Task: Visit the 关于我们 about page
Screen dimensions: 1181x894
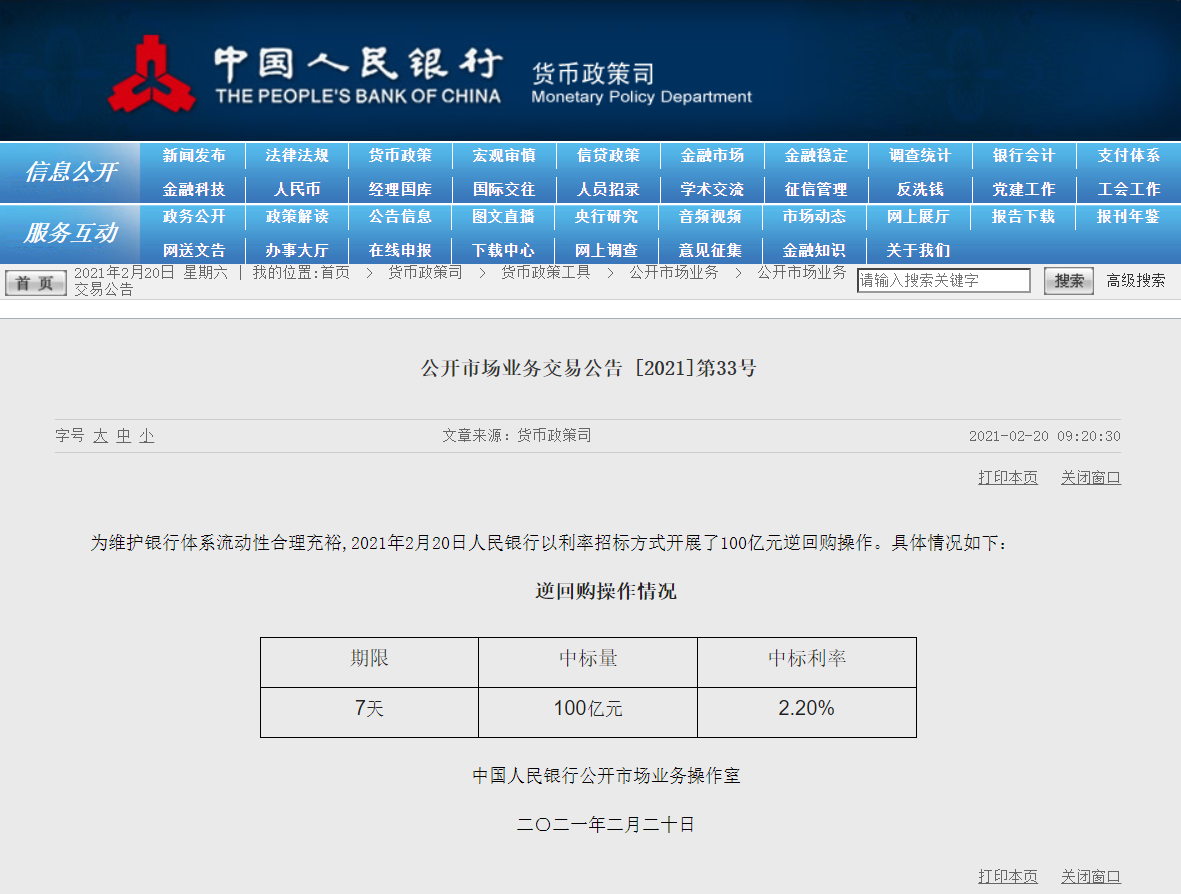Action: (x=918, y=250)
